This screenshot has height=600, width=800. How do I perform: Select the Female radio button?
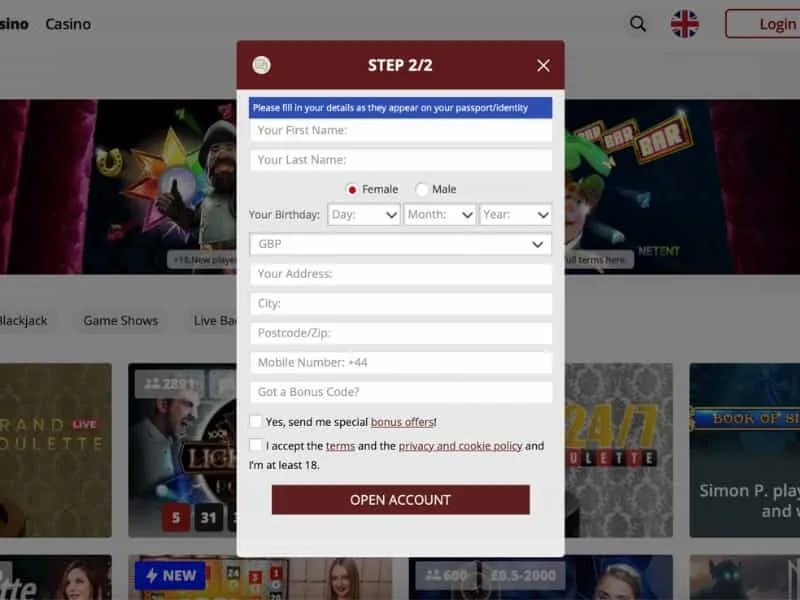352,190
